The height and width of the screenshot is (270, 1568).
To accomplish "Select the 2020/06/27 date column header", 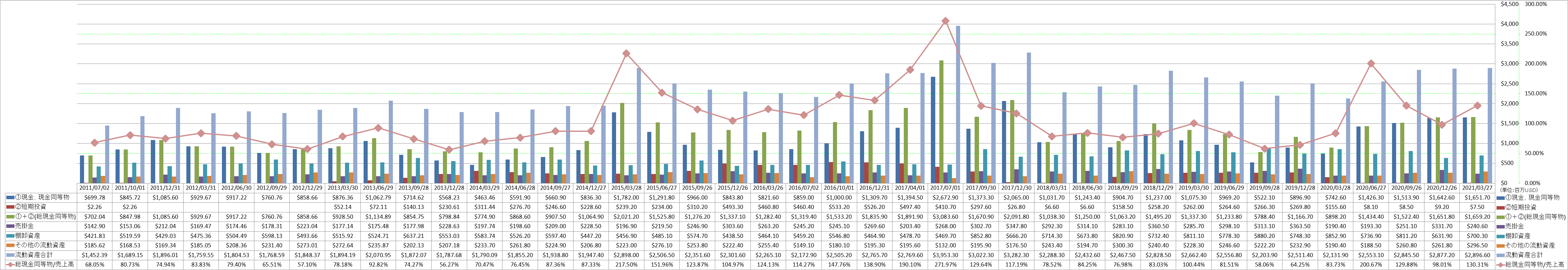I will tap(1371, 188).
